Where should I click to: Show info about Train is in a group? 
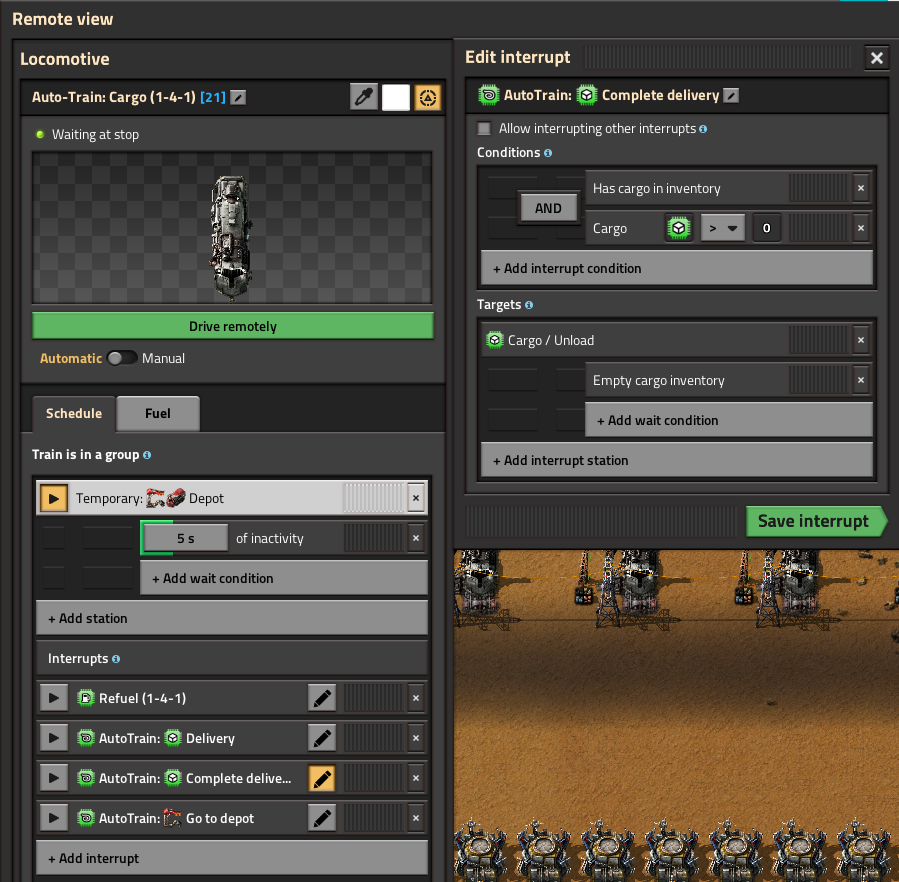click(147, 455)
